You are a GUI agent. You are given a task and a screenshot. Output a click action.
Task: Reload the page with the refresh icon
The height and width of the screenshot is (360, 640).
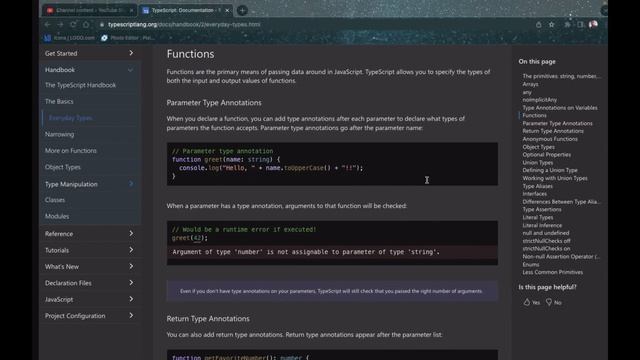pyautogui.click(x=73, y=24)
